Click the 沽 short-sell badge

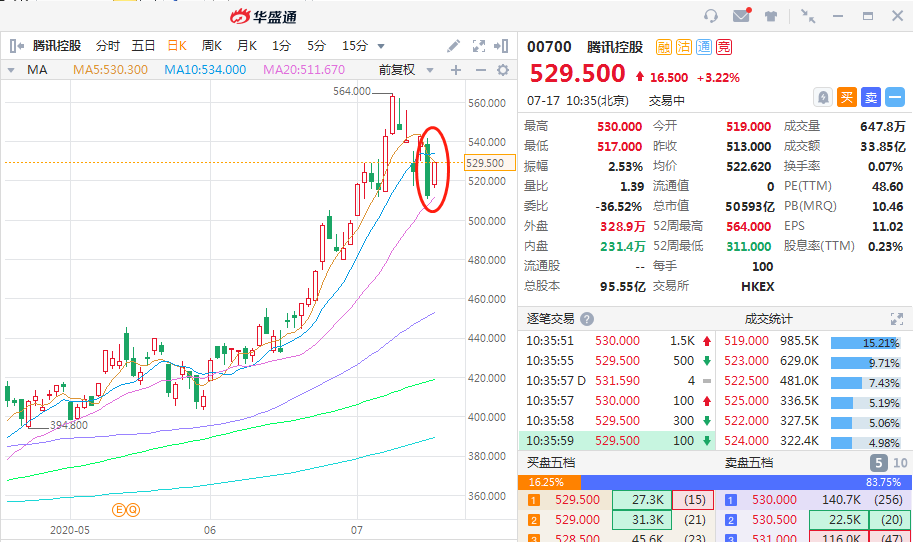tap(684, 47)
